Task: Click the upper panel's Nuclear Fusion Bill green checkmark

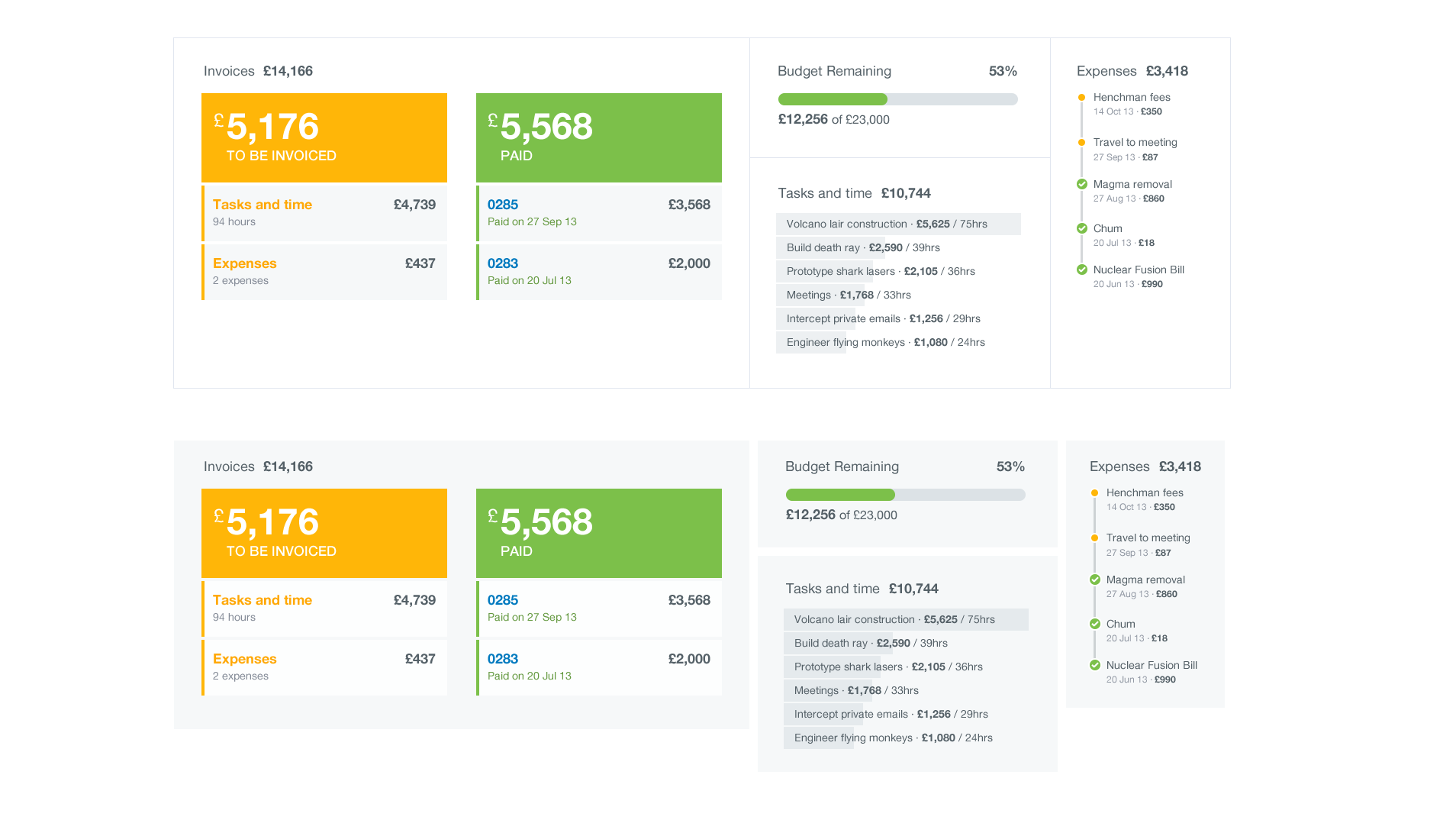Action: pos(1081,270)
